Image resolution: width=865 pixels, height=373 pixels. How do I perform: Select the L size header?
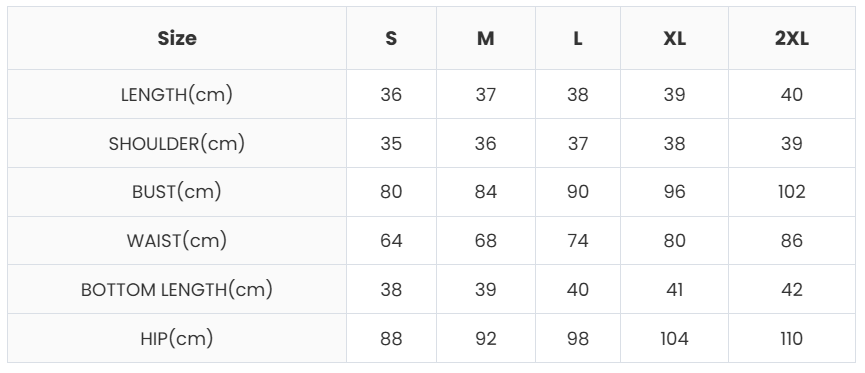tap(578, 39)
